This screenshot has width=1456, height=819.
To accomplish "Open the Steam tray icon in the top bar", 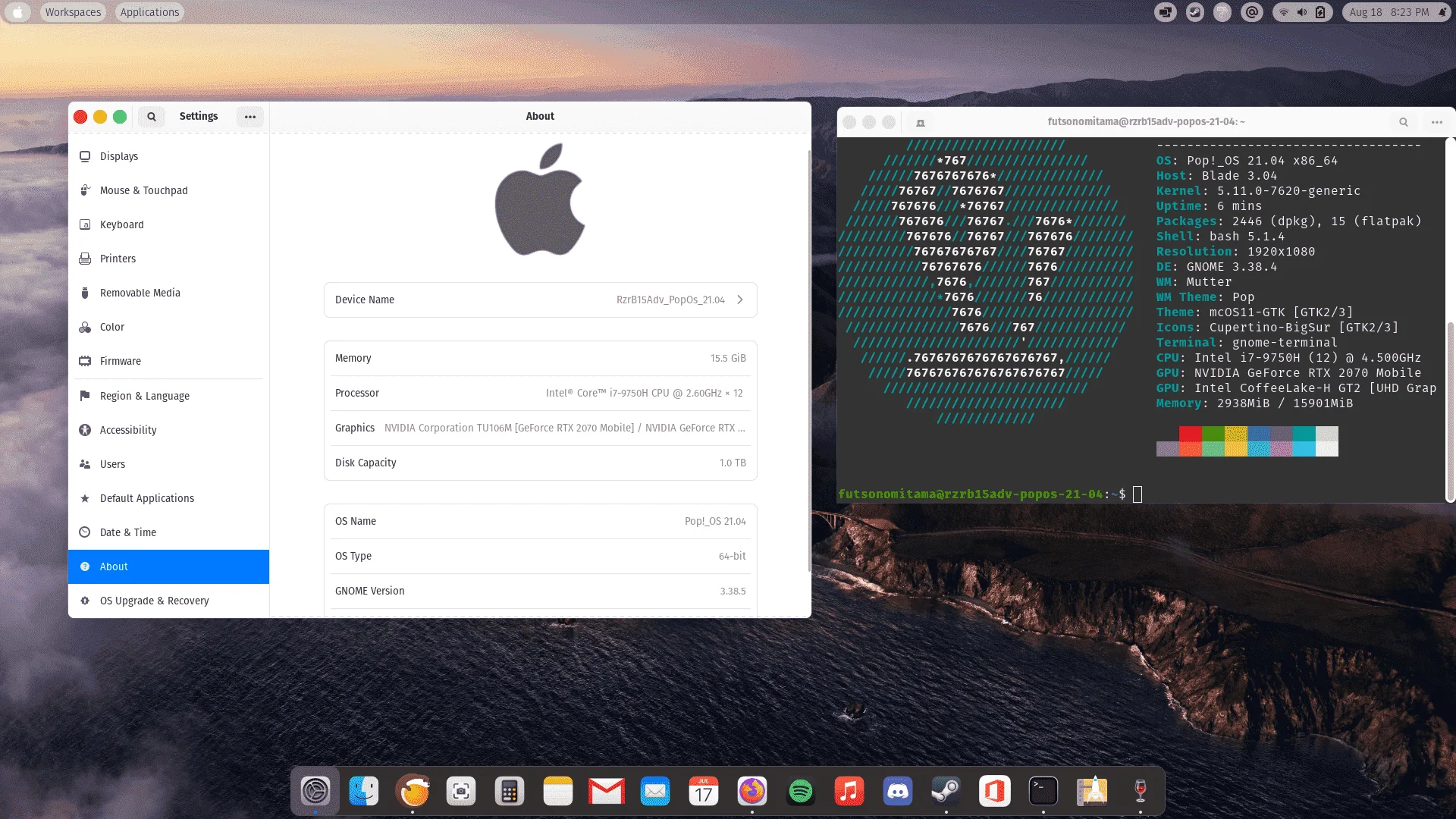I will 1194,12.
